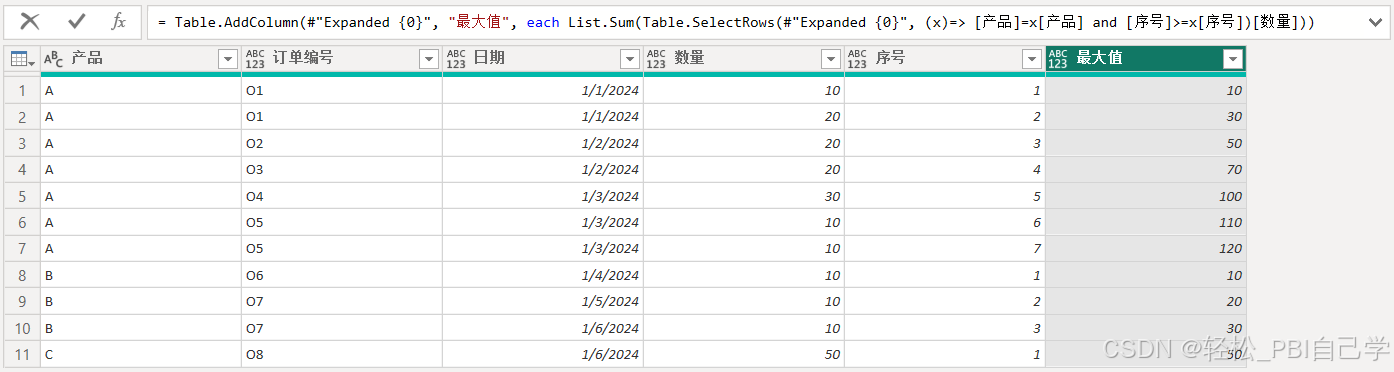Click the 序号 cell showing 6
The image size is (1394, 372).
click(x=945, y=222)
